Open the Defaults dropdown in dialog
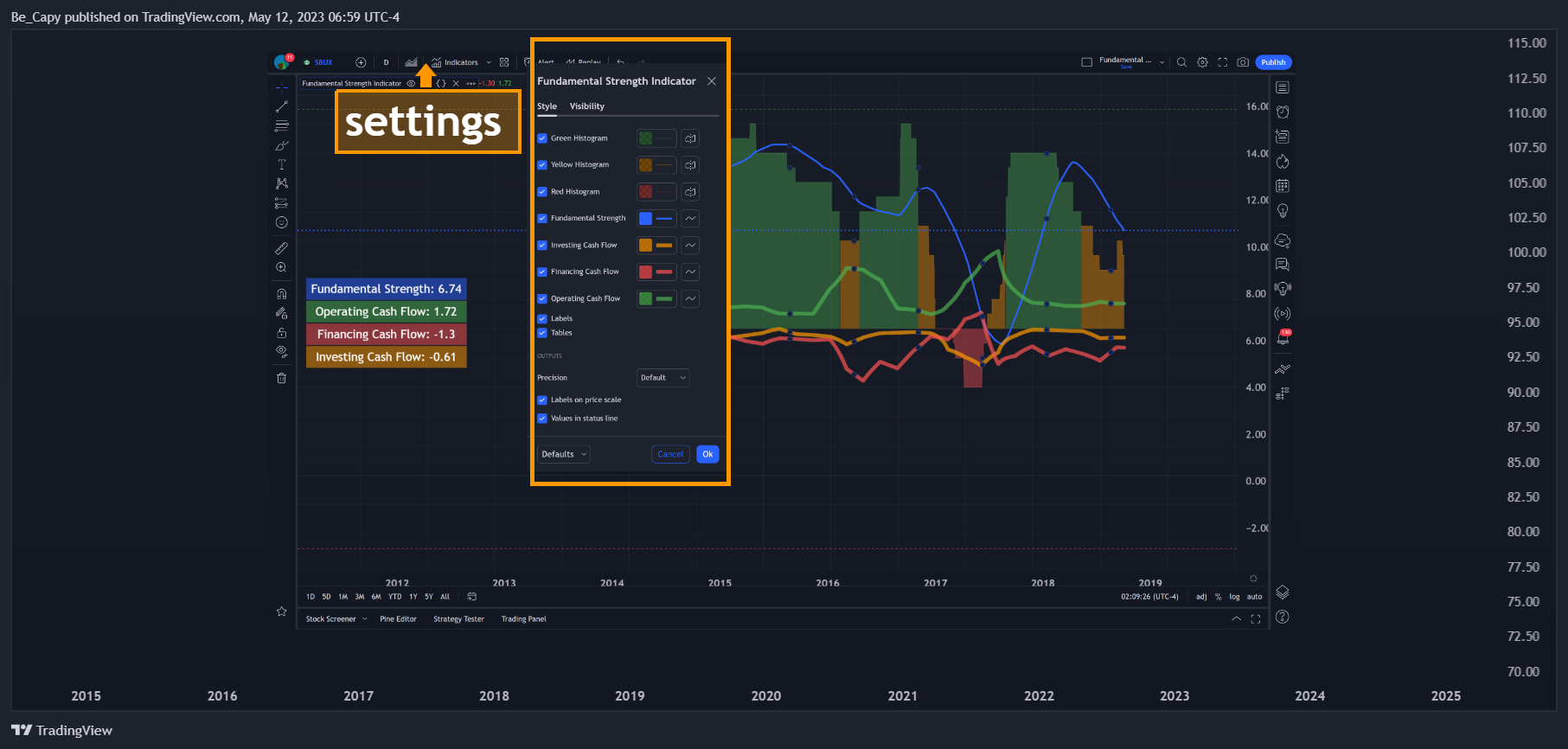Image resolution: width=1568 pixels, height=749 pixels. pyautogui.click(x=564, y=454)
